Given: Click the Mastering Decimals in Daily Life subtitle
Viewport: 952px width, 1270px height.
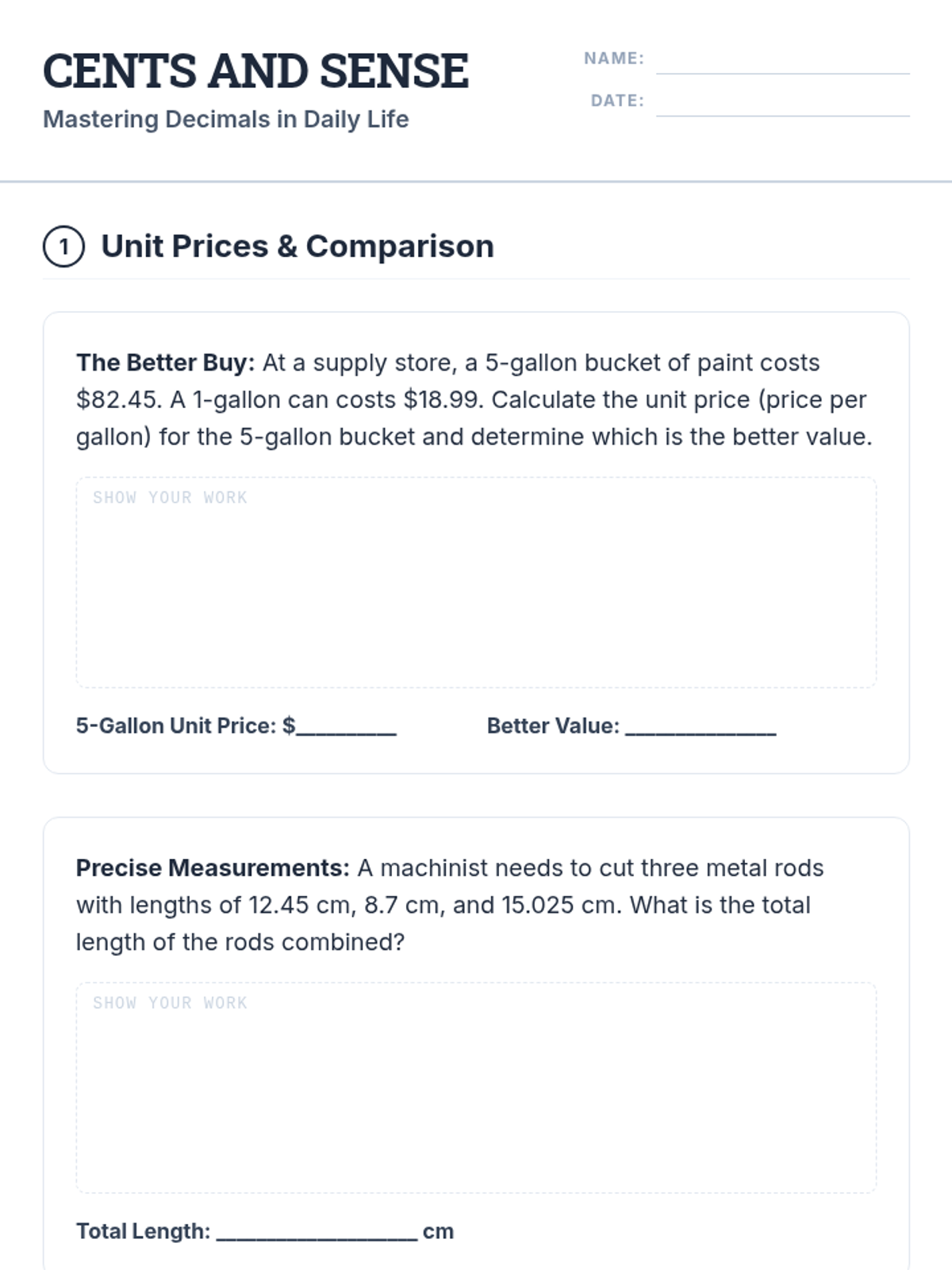Looking at the screenshot, I should [225, 119].
